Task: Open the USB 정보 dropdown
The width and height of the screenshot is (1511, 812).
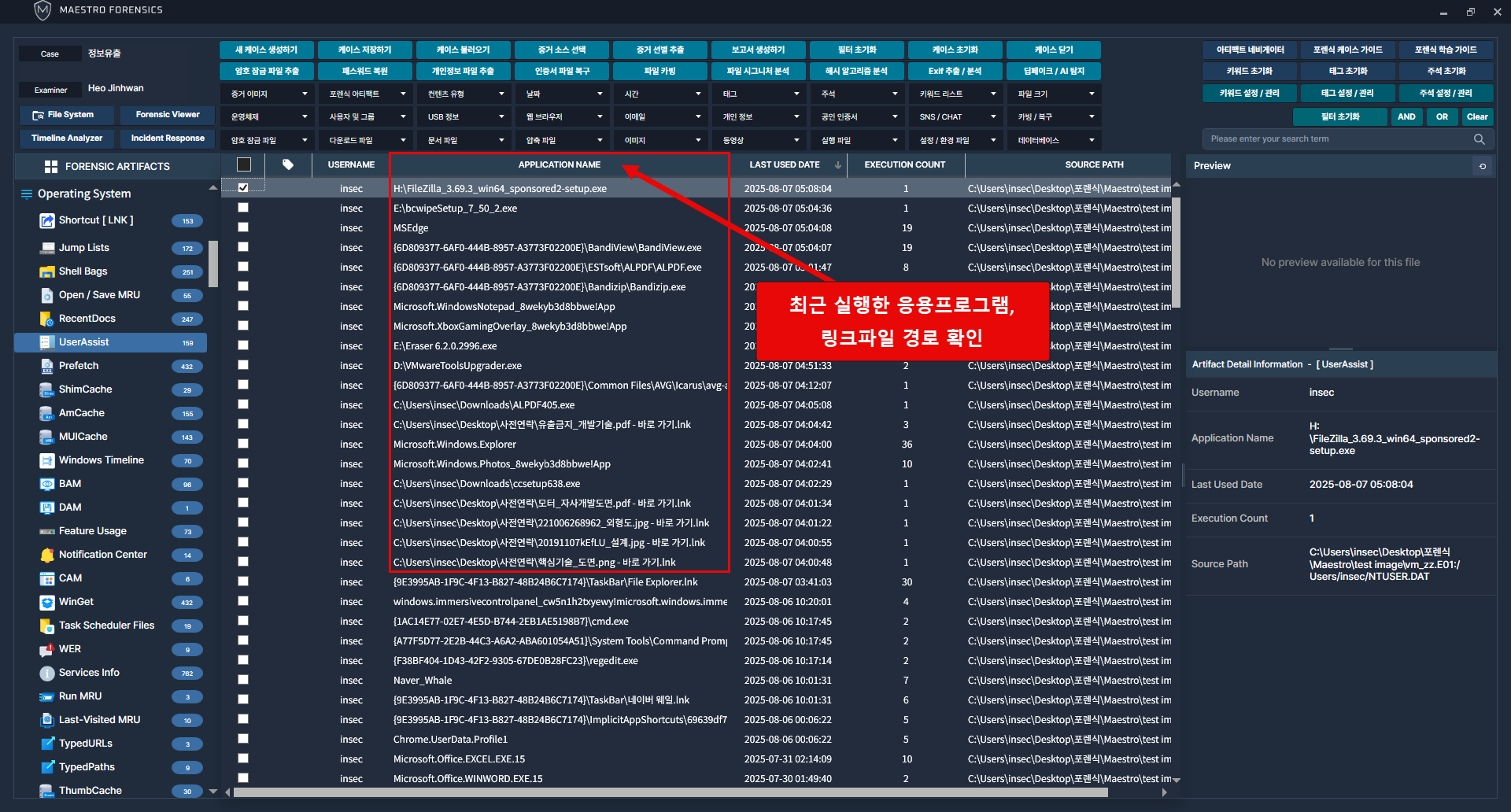Action: (464, 117)
